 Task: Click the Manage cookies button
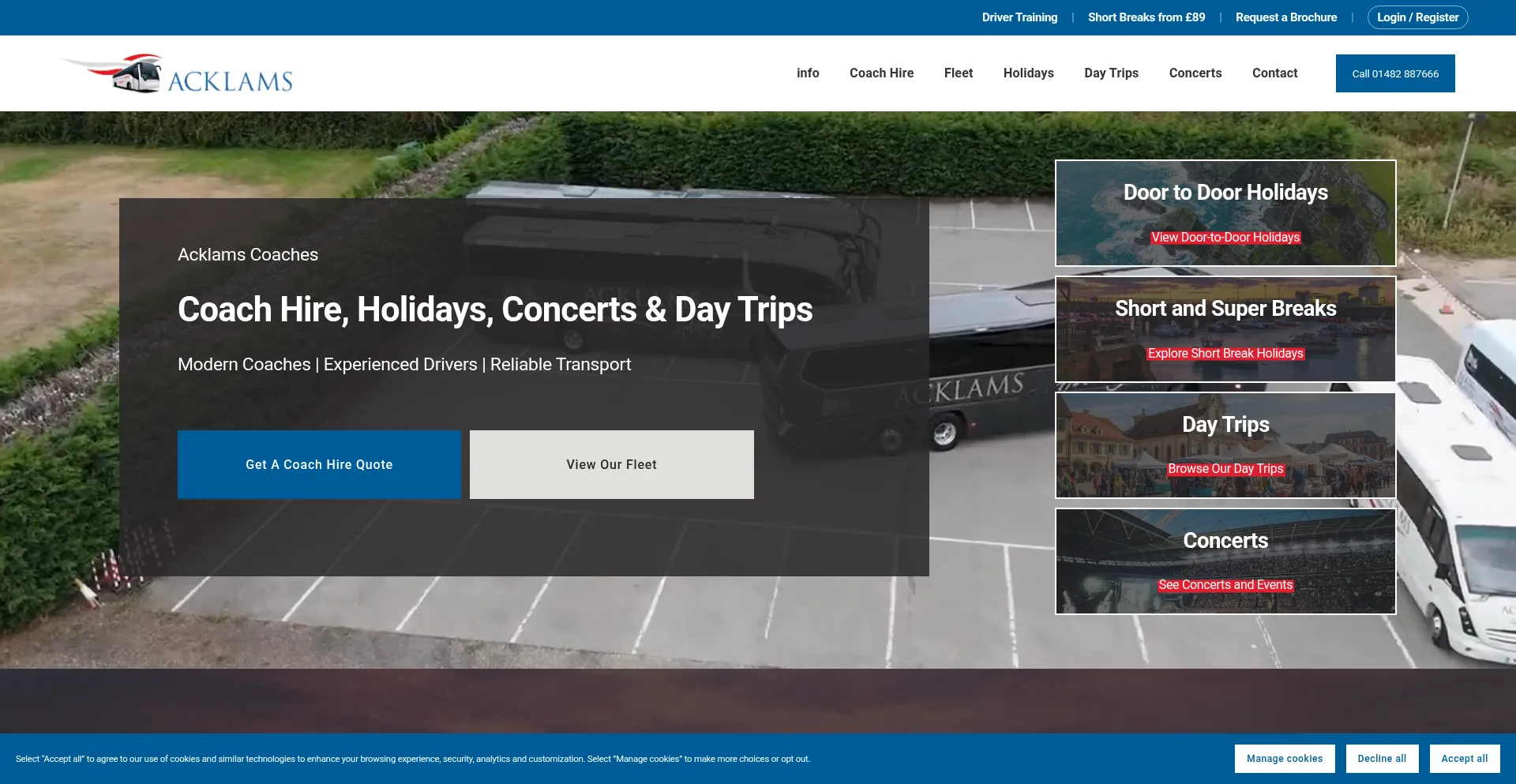1285,759
